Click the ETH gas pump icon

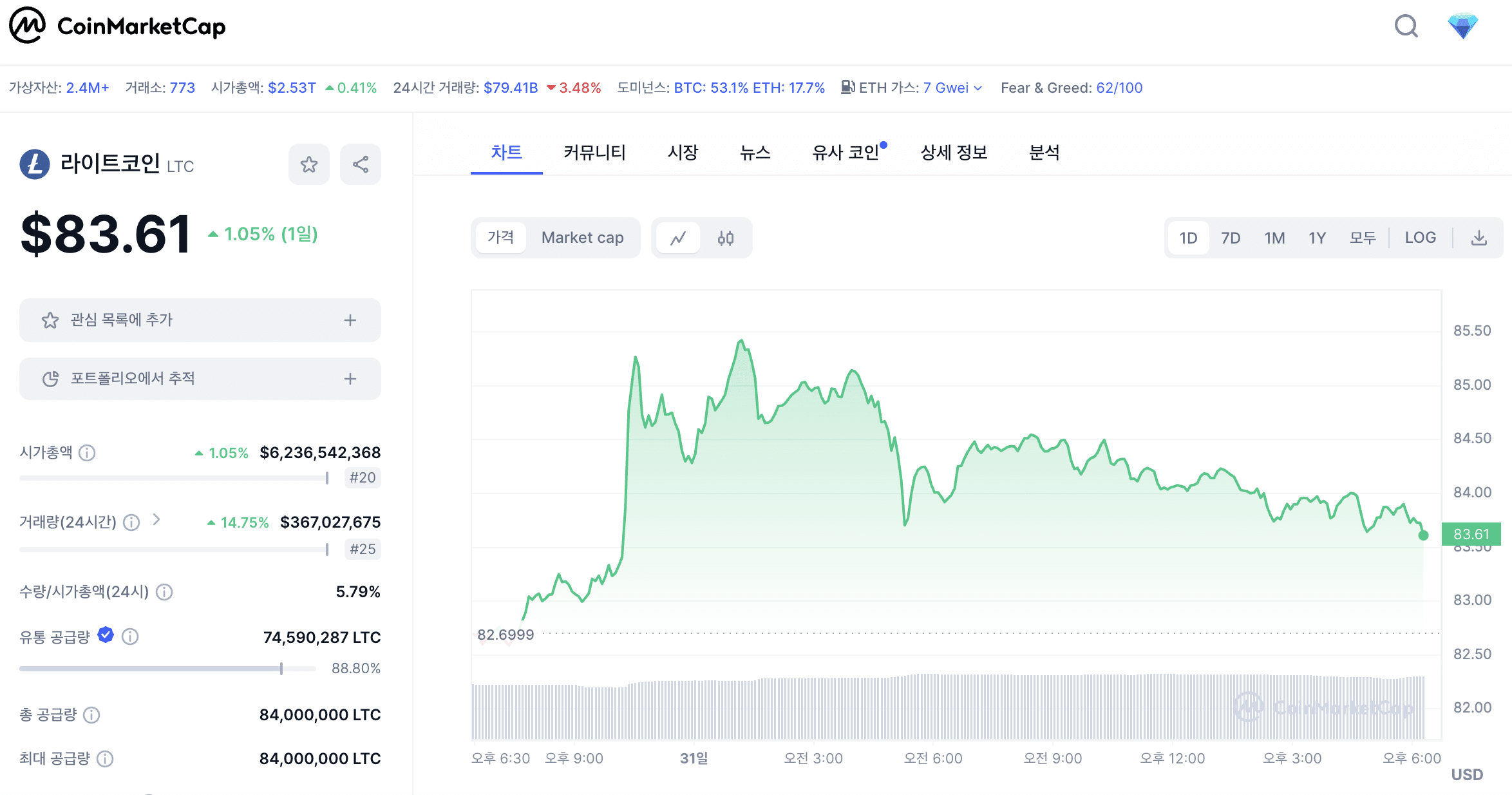coord(848,87)
